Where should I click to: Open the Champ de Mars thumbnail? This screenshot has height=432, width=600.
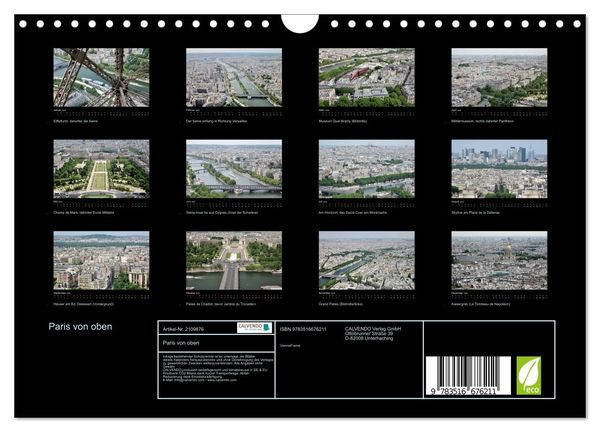101,169
